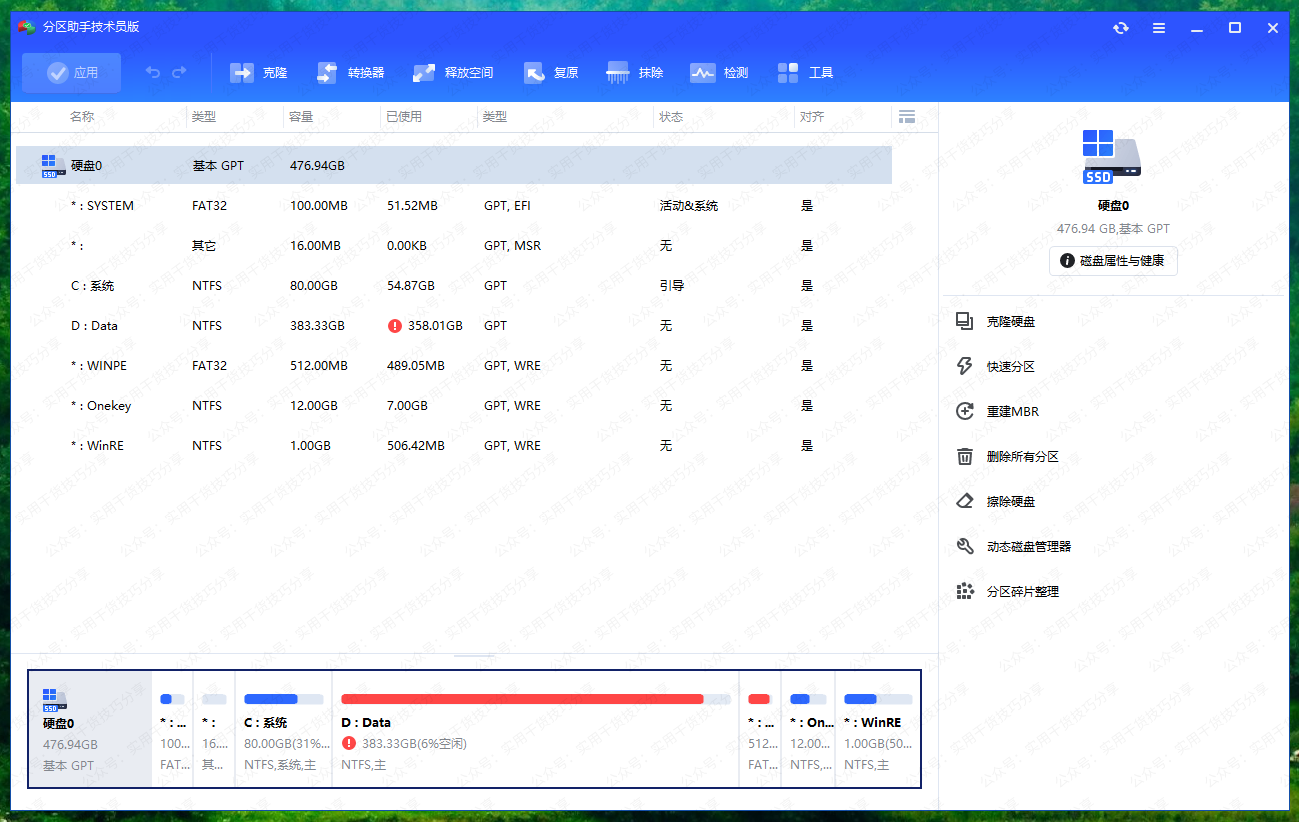Select Delete All Partitions (删除所有分区)

click(x=1022, y=457)
